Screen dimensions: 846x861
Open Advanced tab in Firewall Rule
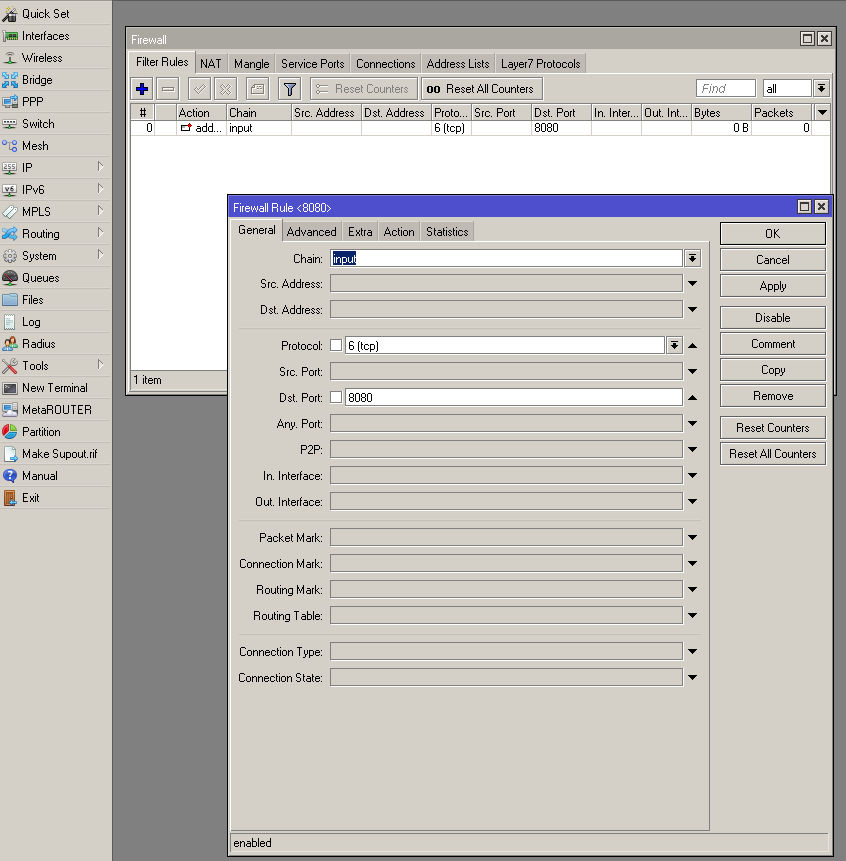click(x=311, y=232)
